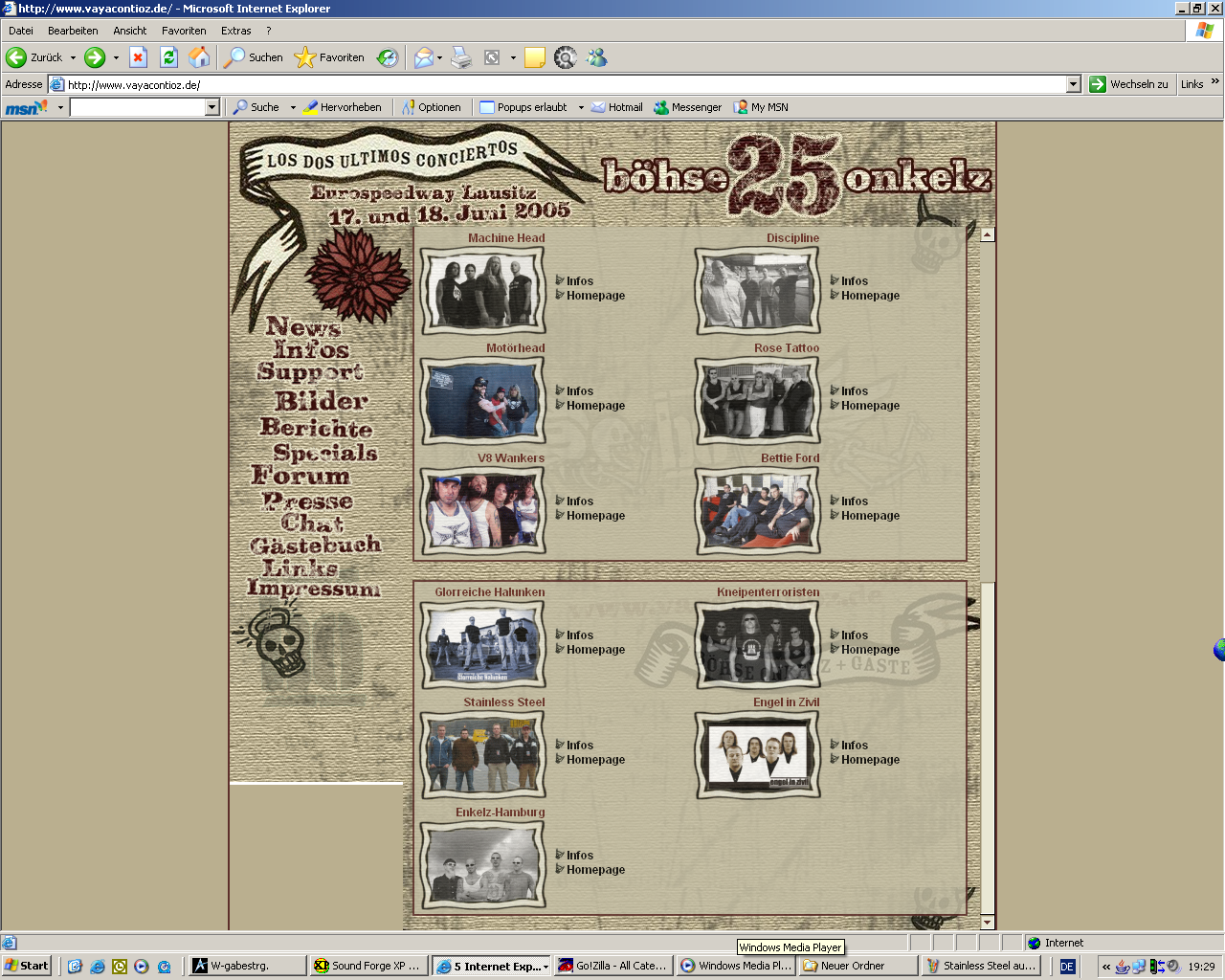Open Hotmail from the MSN toolbar
The image size is (1225, 980).
pos(617,107)
